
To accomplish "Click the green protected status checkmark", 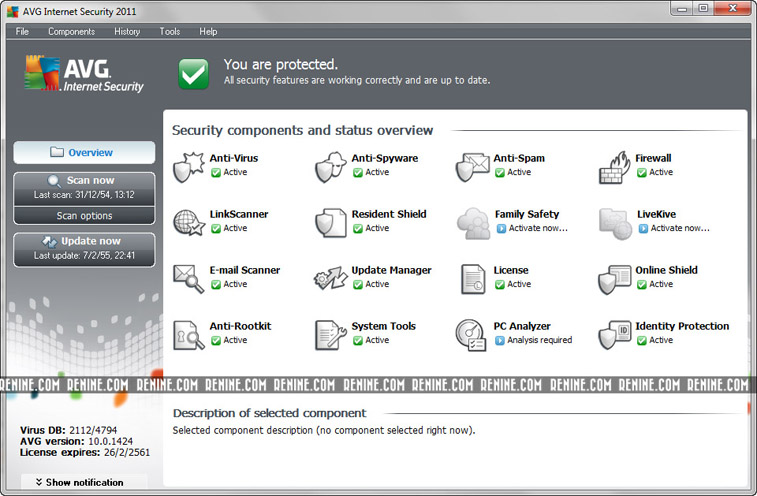I will tap(193, 74).
